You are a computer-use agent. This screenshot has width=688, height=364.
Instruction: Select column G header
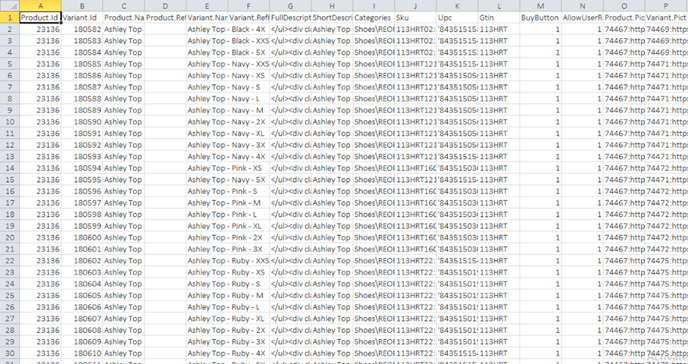click(x=290, y=6)
